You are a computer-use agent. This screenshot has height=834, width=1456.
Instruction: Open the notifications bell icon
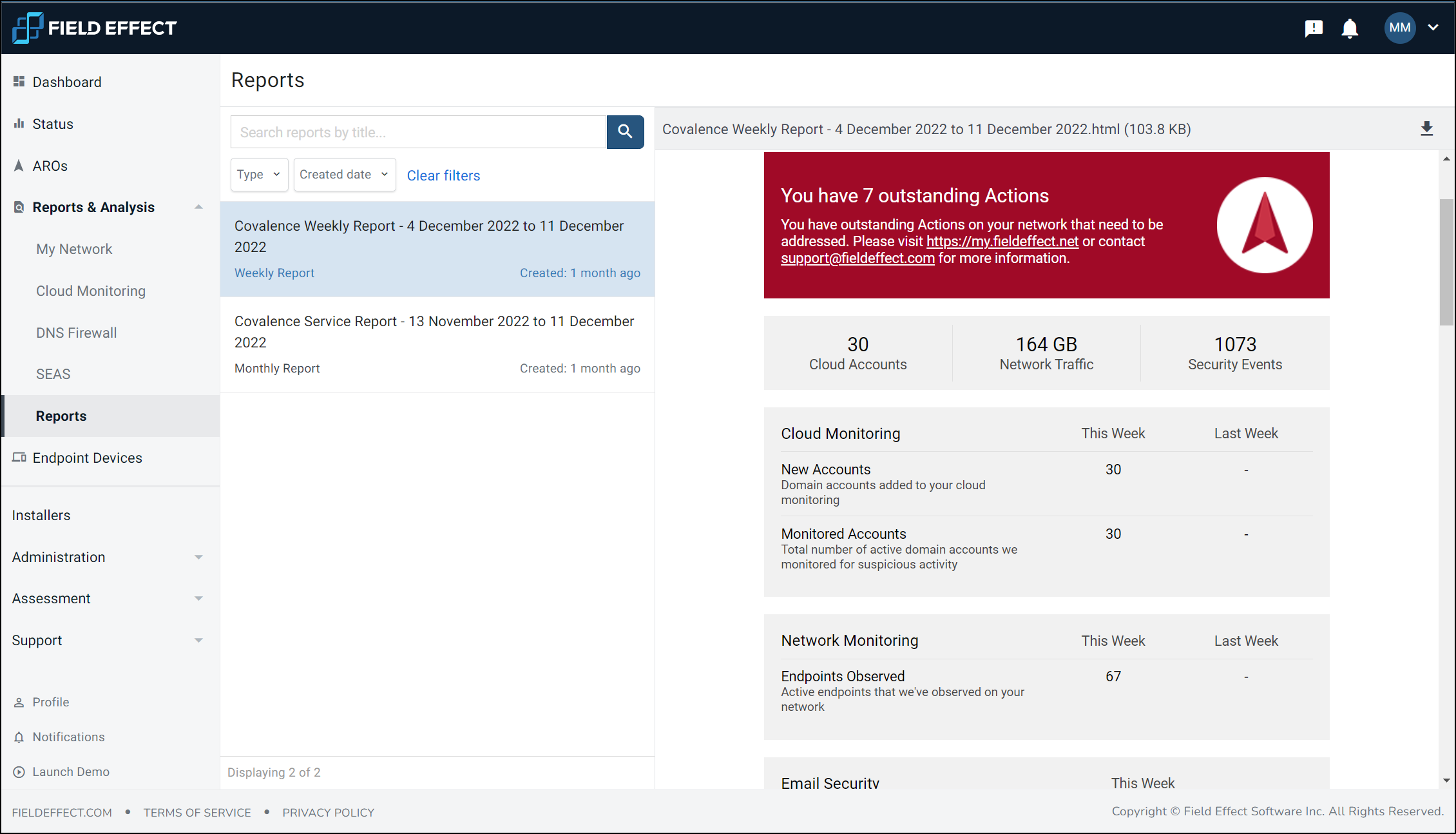pos(1349,28)
